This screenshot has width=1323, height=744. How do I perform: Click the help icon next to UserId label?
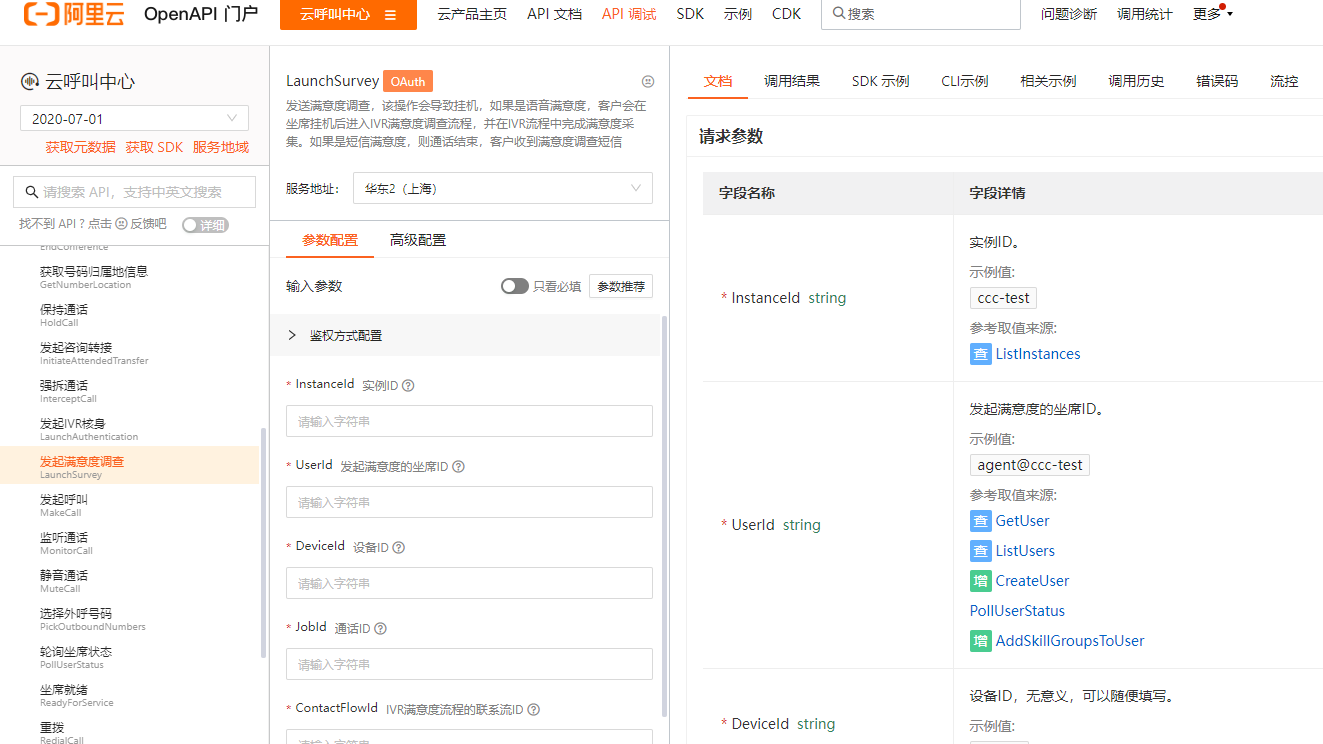pyautogui.click(x=458, y=466)
